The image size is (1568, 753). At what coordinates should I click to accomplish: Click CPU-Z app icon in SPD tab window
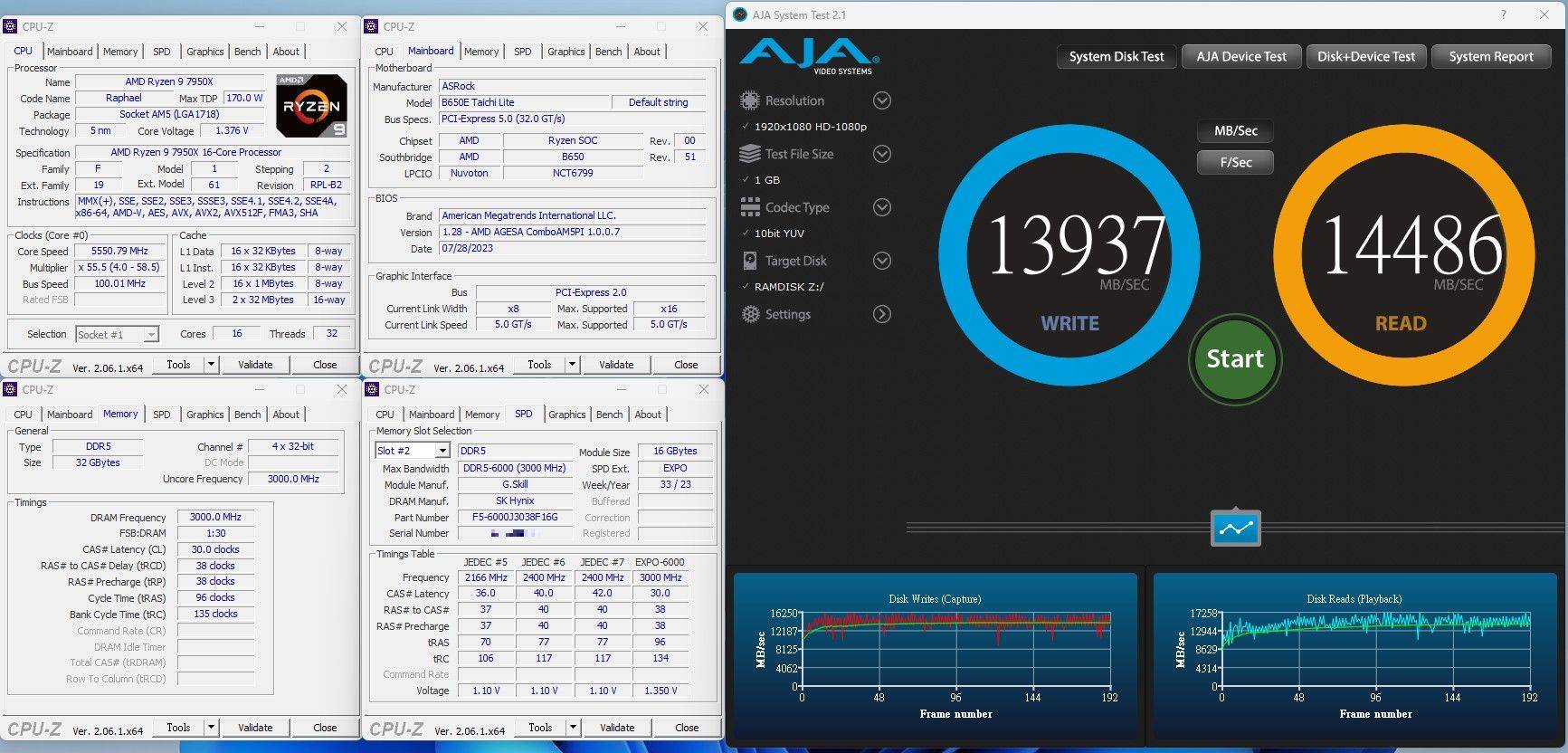(372, 389)
